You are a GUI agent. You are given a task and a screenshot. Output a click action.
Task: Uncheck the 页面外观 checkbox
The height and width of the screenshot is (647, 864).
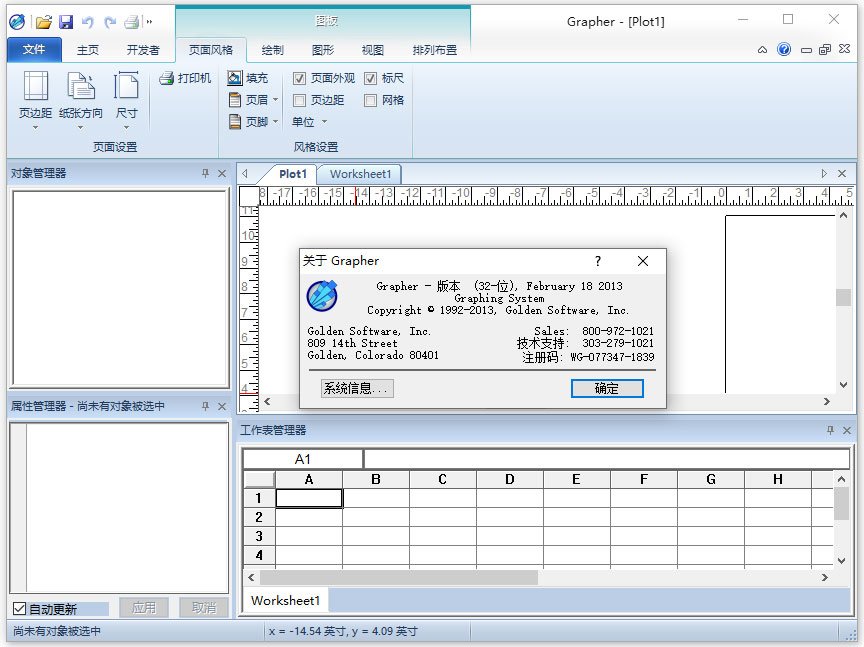click(x=299, y=78)
